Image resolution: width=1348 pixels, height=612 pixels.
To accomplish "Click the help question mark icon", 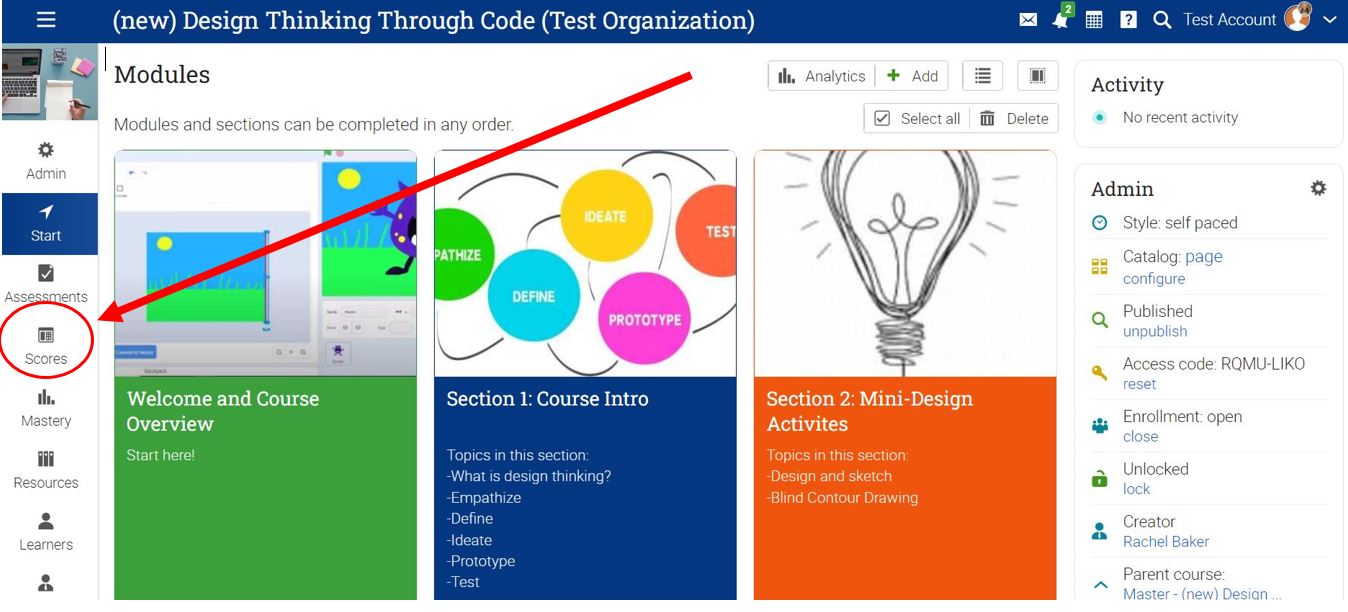I will [1128, 20].
